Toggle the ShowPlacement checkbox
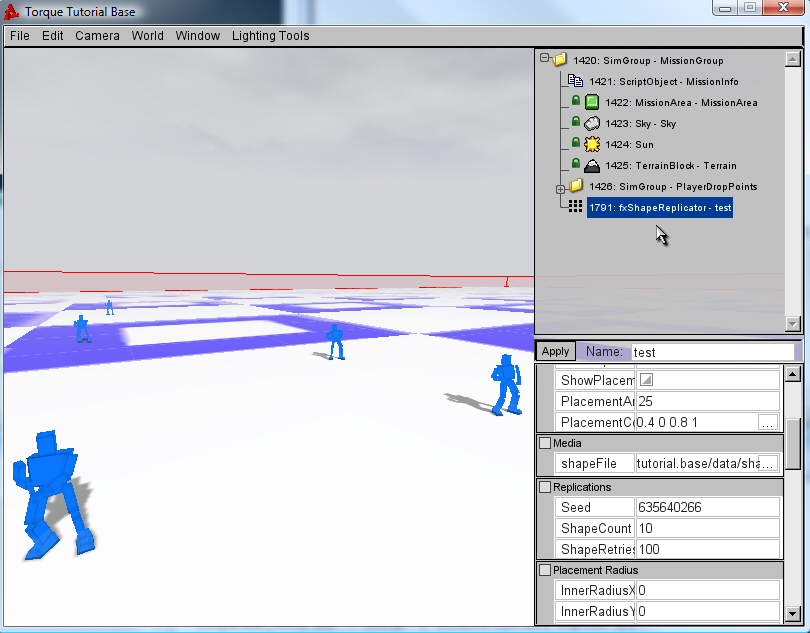Image resolution: width=810 pixels, height=633 pixels. (646, 380)
